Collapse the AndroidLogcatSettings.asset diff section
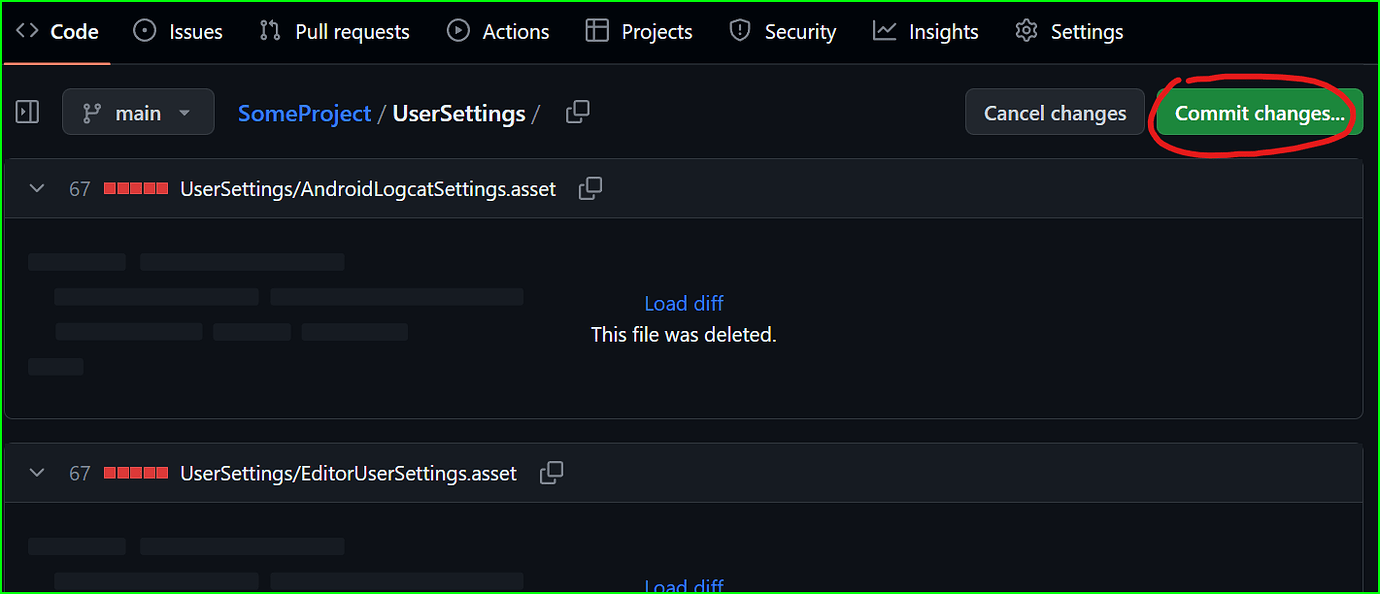The height and width of the screenshot is (594, 1380). (x=36, y=188)
